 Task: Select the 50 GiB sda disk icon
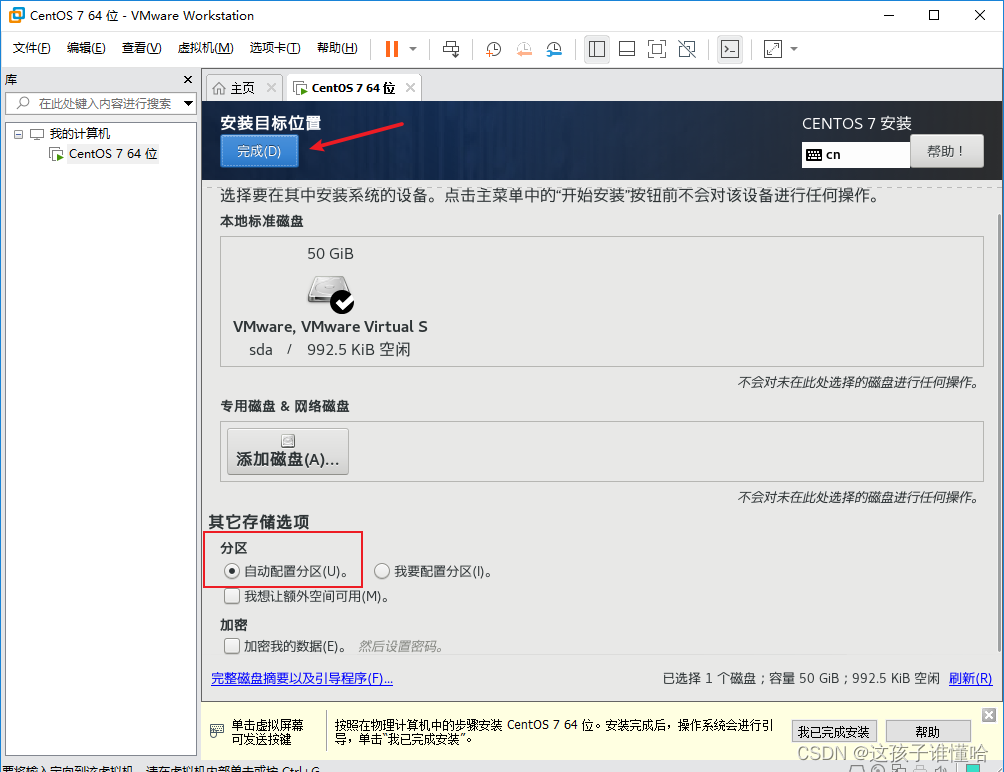330,294
